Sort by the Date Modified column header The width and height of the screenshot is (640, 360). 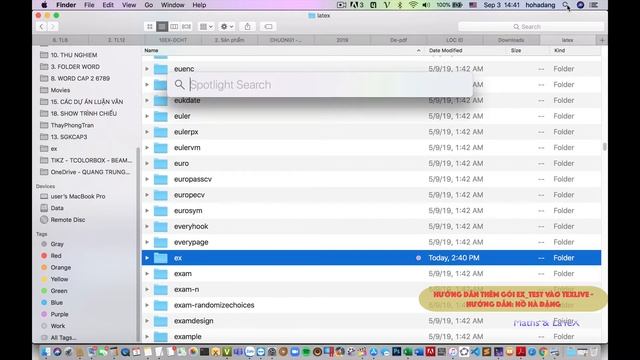(445, 50)
